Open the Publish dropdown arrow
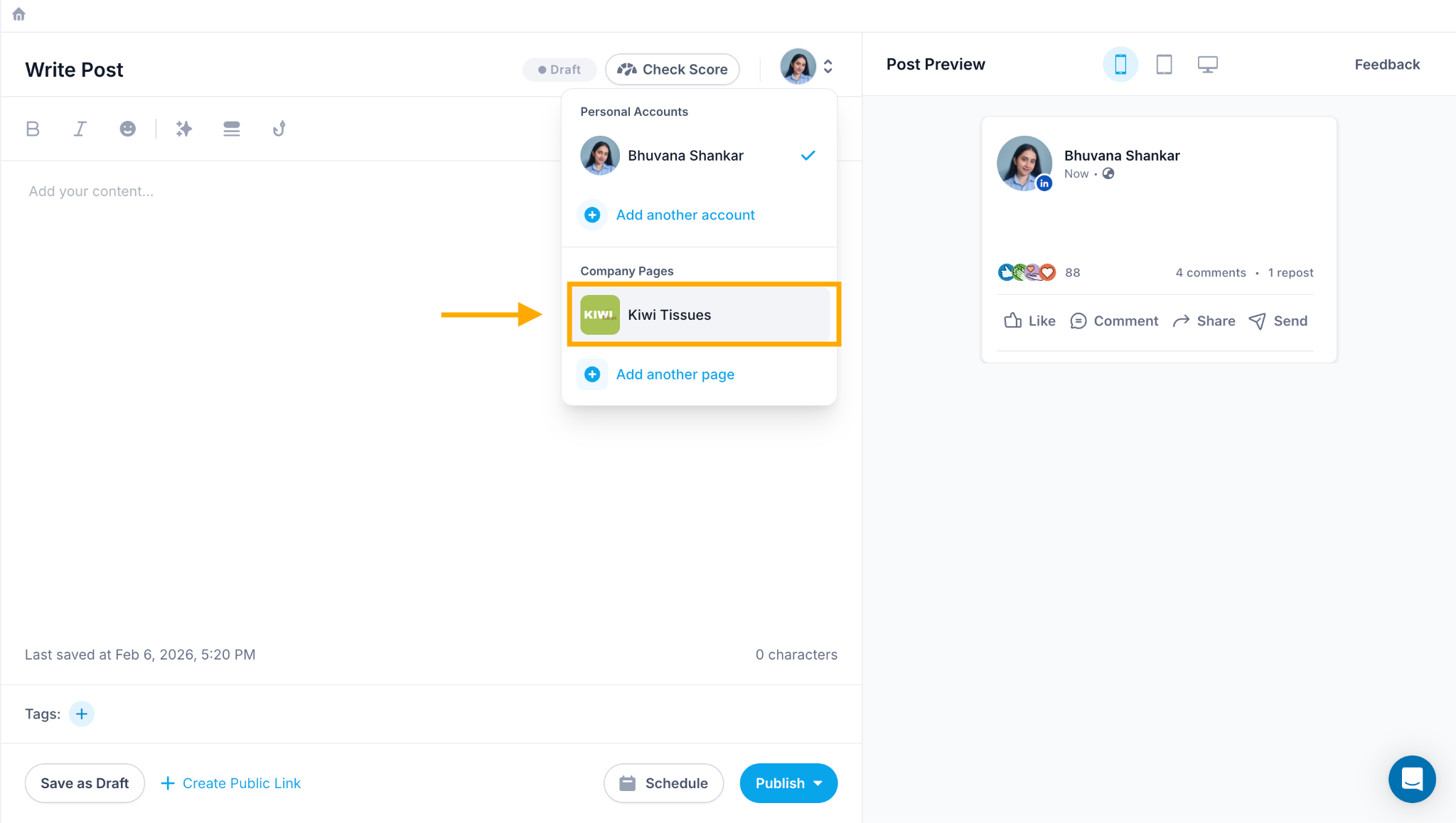Image resolution: width=1456 pixels, height=823 pixels. [818, 783]
